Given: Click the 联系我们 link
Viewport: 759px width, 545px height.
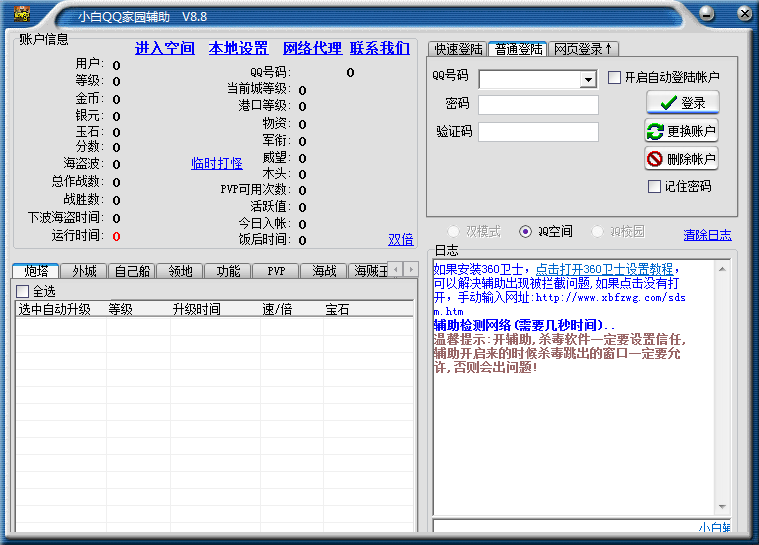Looking at the screenshot, I should (380, 48).
